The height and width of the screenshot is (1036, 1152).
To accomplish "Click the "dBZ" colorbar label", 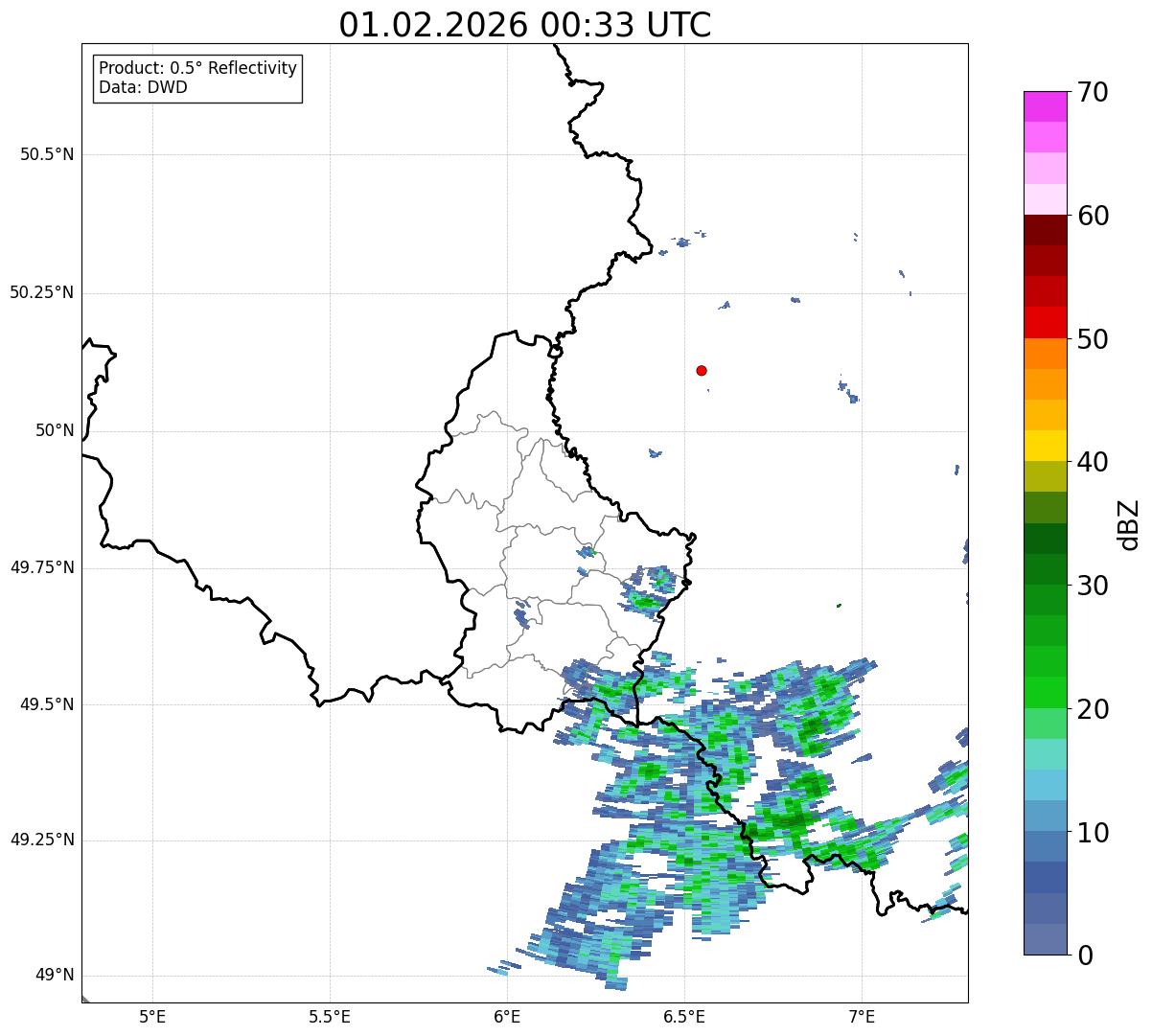I will [x=1129, y=524].
